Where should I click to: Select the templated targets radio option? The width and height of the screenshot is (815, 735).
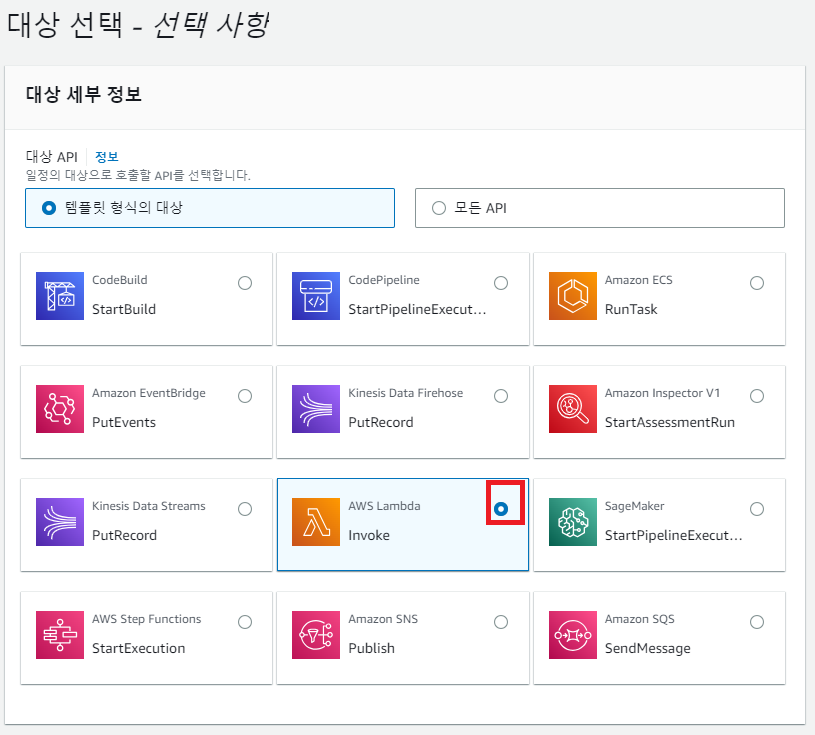[49, 208]
